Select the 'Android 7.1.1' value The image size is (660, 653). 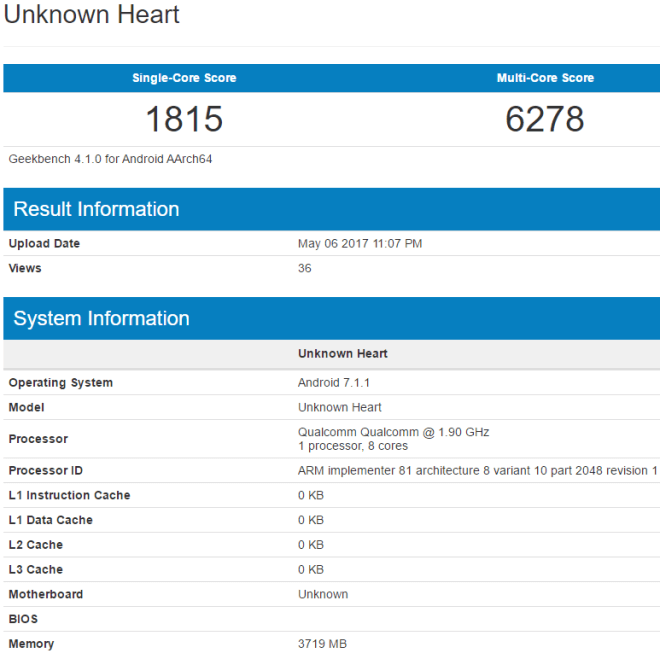pyautogui.click(x=334, y=383)
